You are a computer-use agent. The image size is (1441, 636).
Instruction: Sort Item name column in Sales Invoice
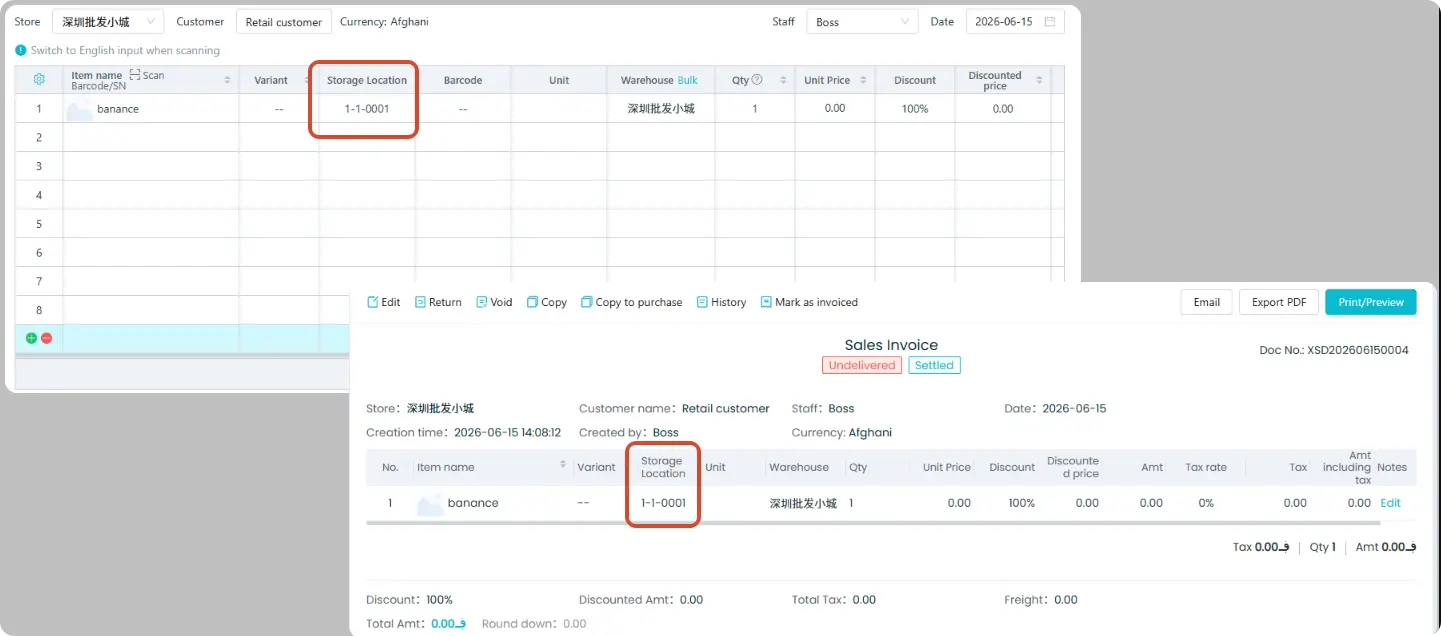(563, 464)
